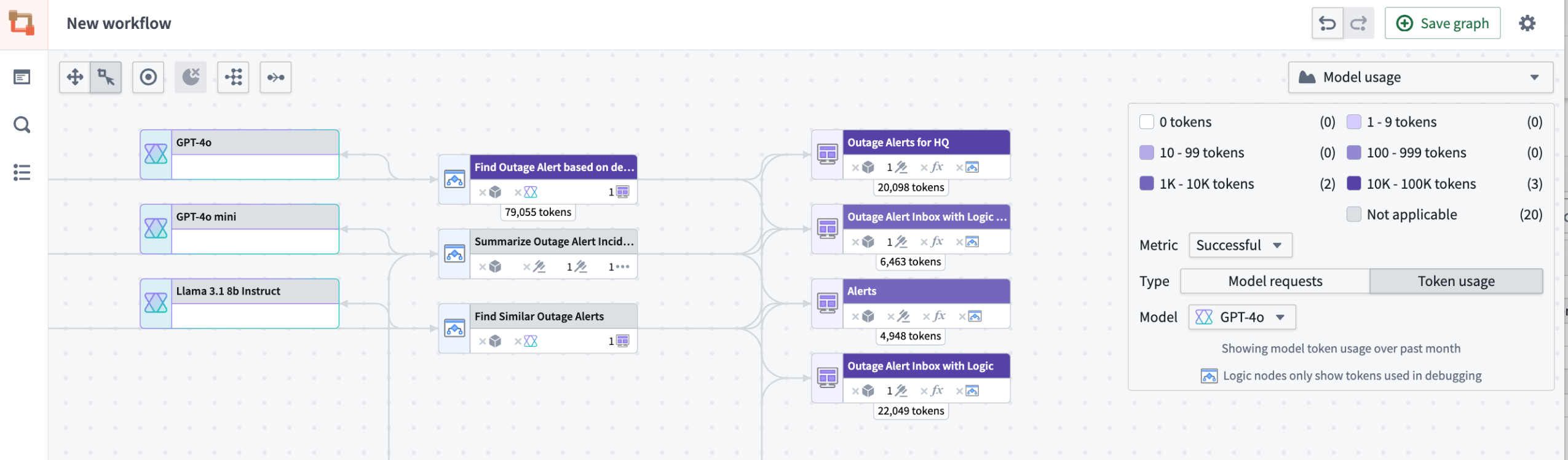Open the node list sidebar panel

click(22, 173)
